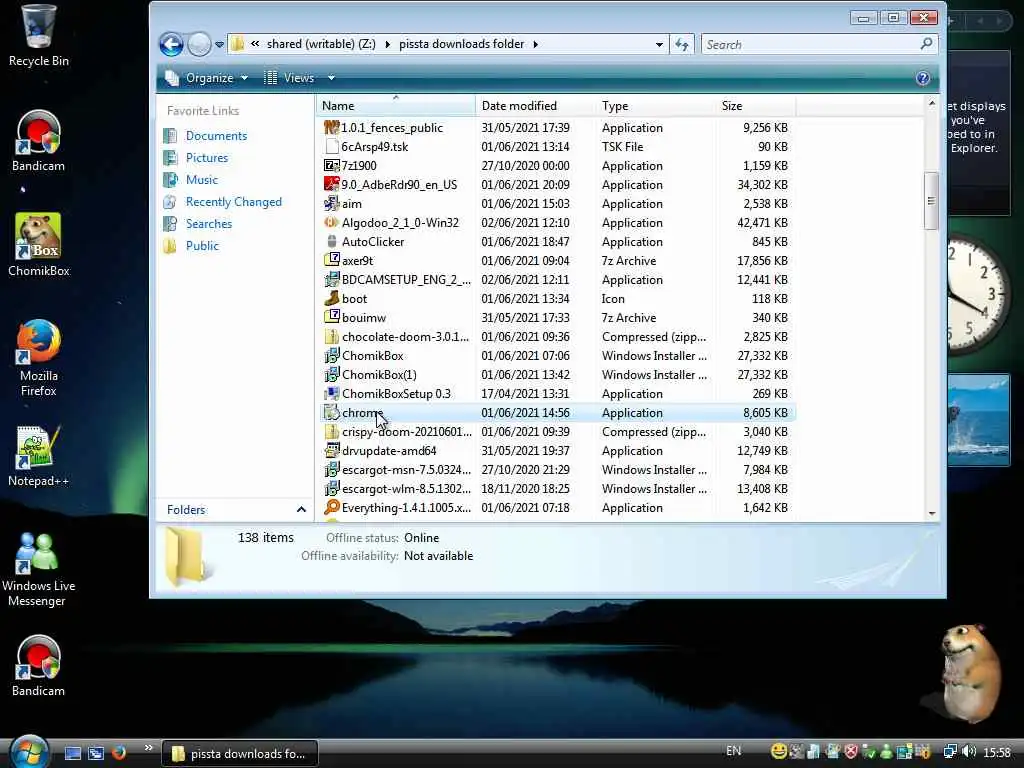Image resolution: width=1024 pixels, height=768 pixels.
Task: Open Recently Changed favorite link
Action: [233, 202]
